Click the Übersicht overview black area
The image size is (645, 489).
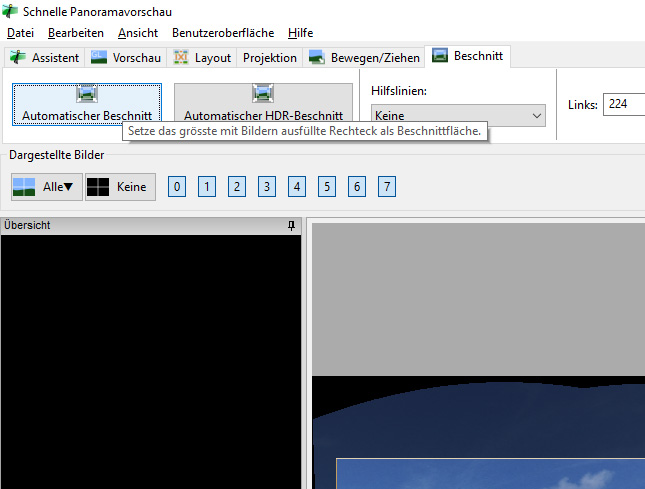(x=151, y=362)
